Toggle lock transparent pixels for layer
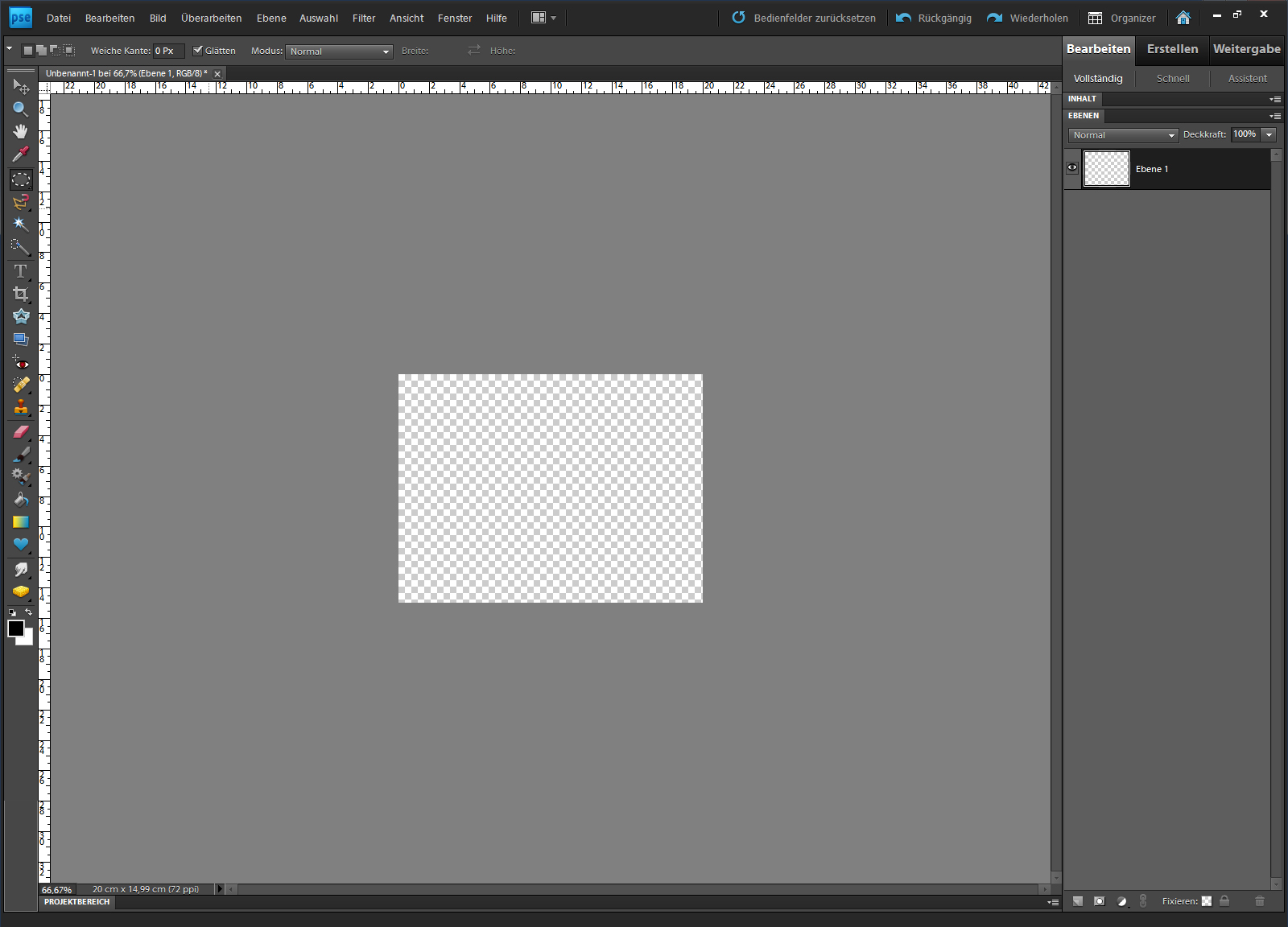 [x=1207, y=901]
